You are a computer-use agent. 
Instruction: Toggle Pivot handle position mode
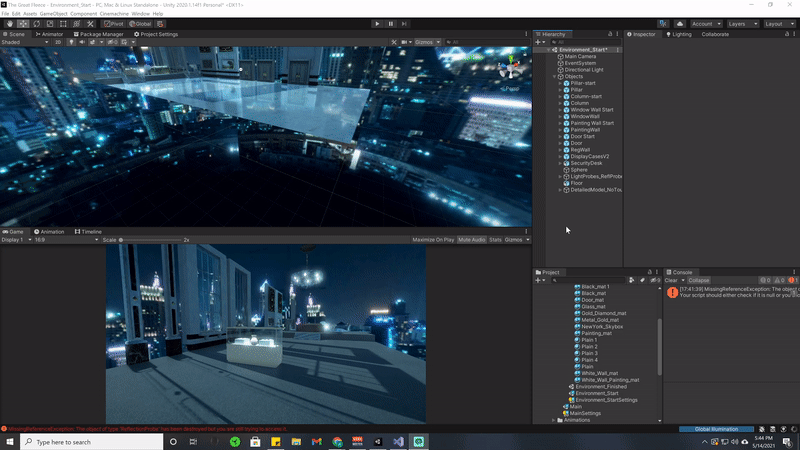[x=113, y=23]
